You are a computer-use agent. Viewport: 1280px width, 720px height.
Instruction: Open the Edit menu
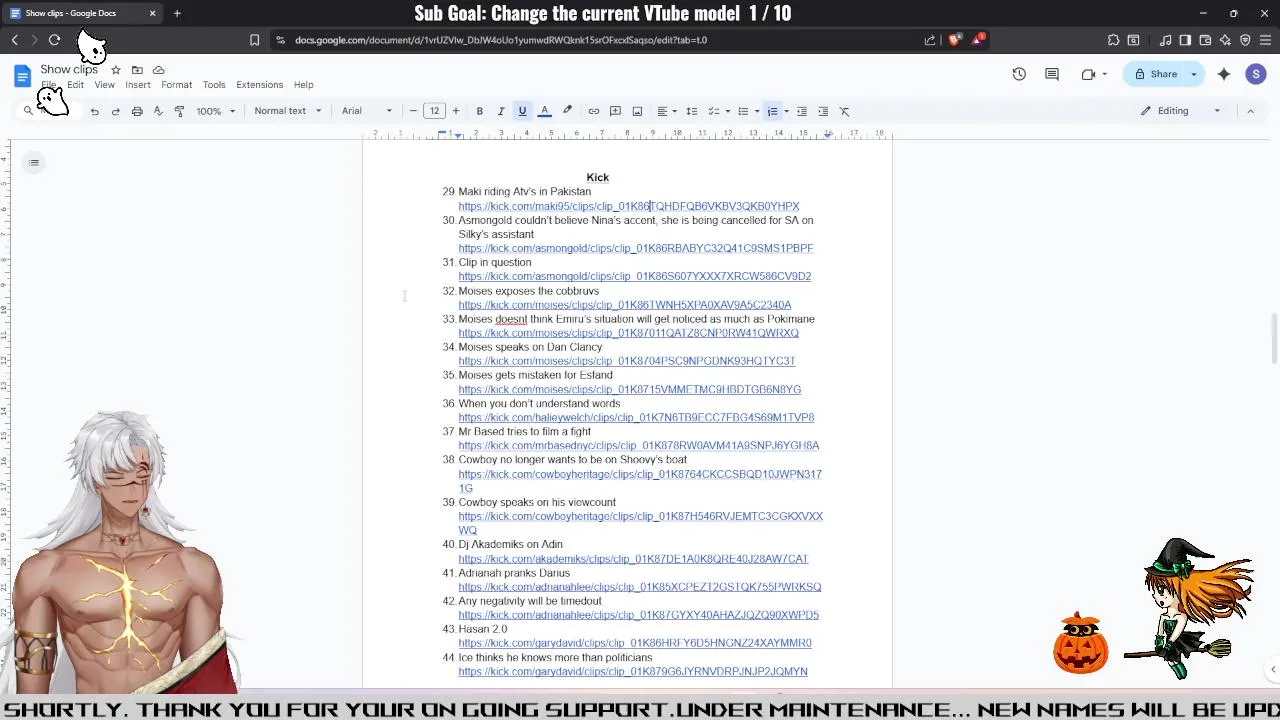pos(75,85)
